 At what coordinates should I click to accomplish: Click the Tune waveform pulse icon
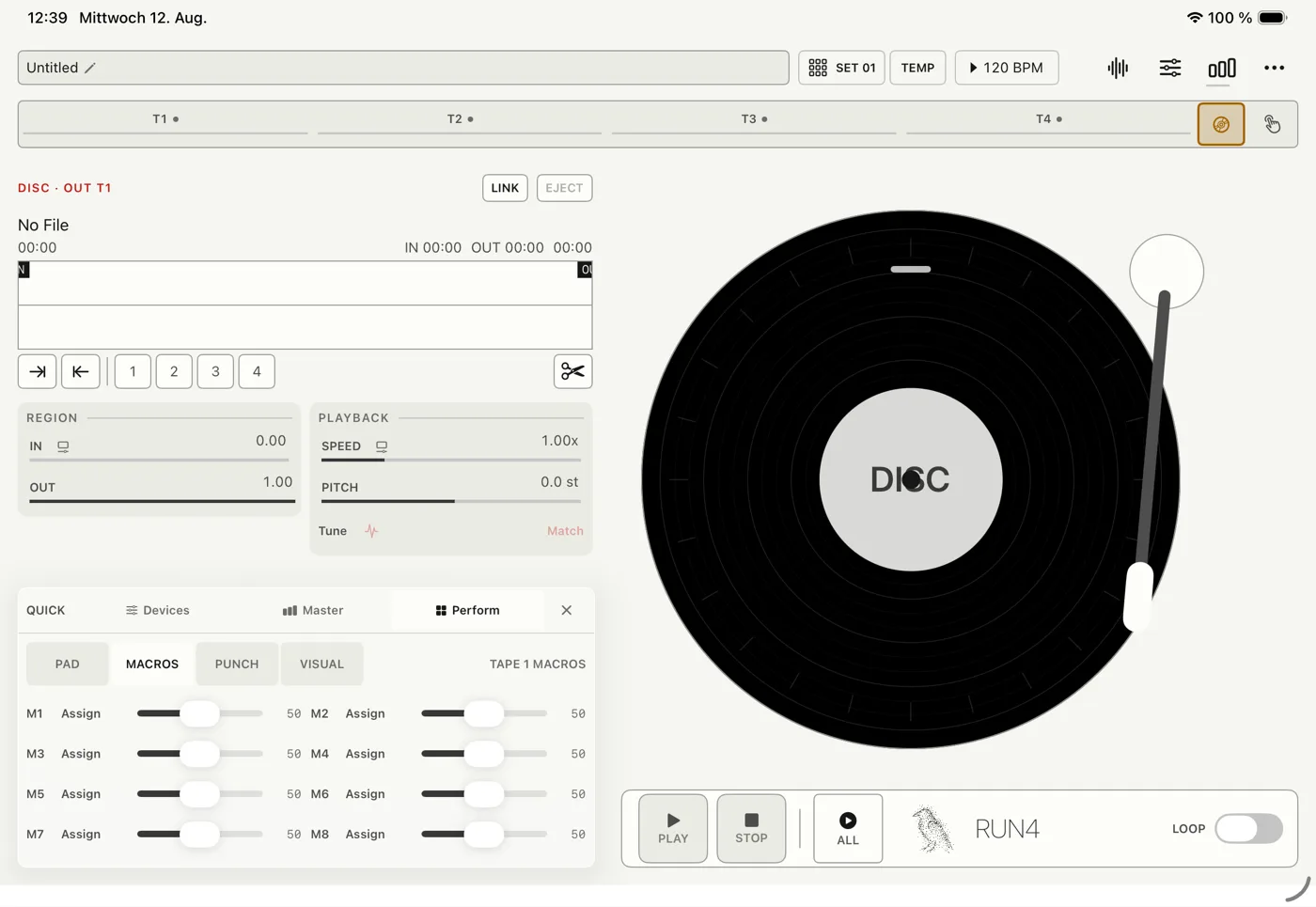[x=372, y=531]
